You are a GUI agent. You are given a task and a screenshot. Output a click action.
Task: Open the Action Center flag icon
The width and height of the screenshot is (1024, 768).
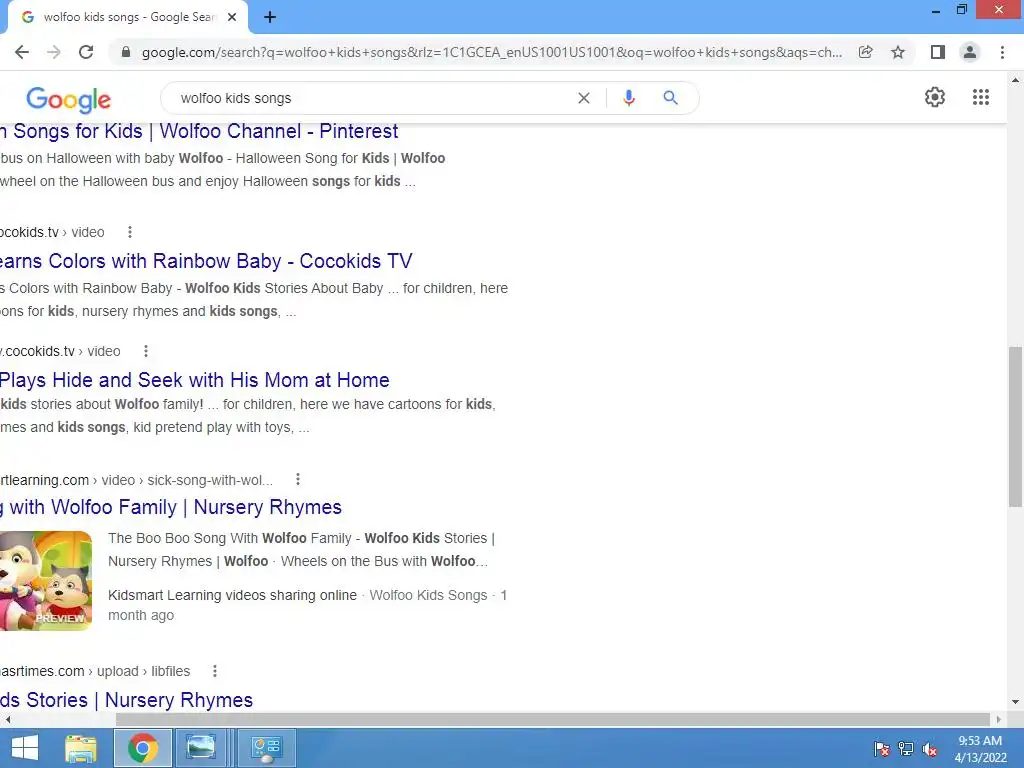tap(881, 748)
